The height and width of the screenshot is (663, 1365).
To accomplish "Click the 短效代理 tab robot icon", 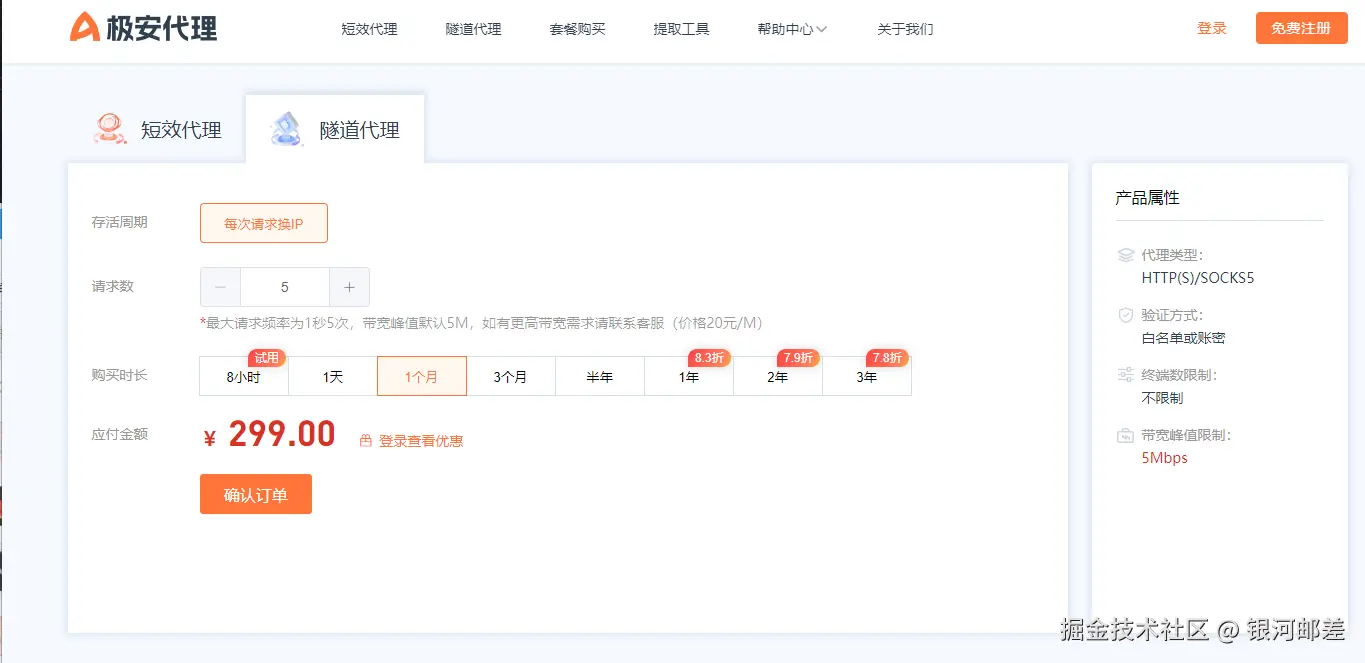I will pos(110,128).
